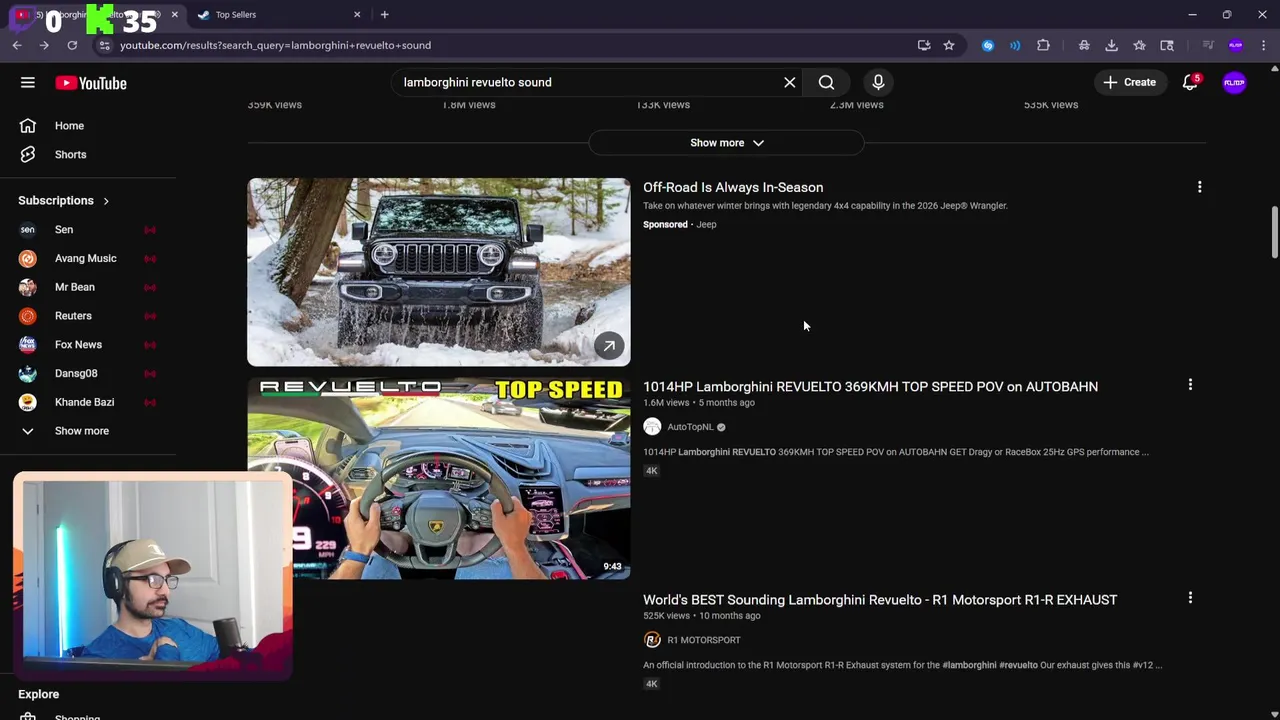1280x720 pixels.
Task: Open the R1 MOTORSPORT channel name
Action: click(x=704, y=640)
